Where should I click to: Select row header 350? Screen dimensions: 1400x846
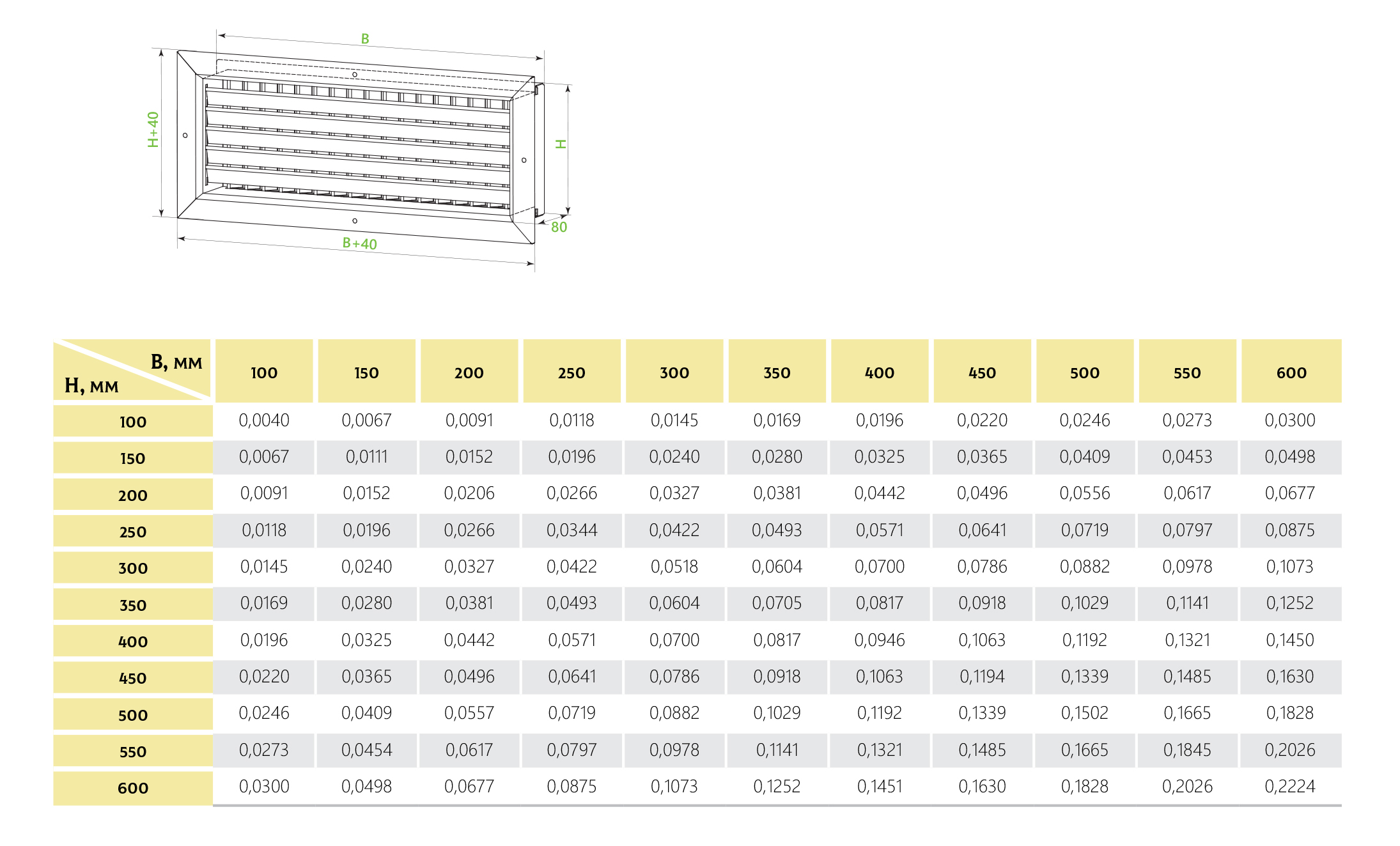133,605
